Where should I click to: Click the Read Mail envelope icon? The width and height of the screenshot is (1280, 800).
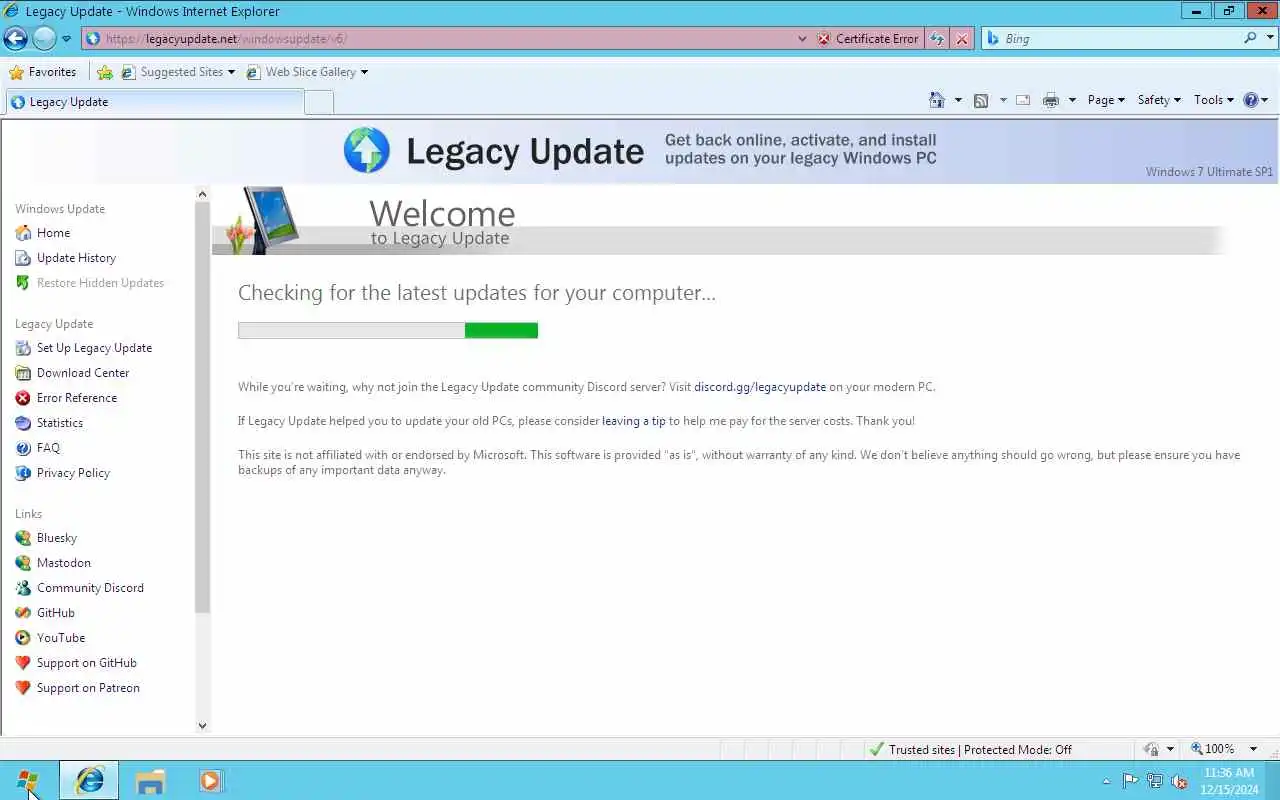[x=1023, y=100]
